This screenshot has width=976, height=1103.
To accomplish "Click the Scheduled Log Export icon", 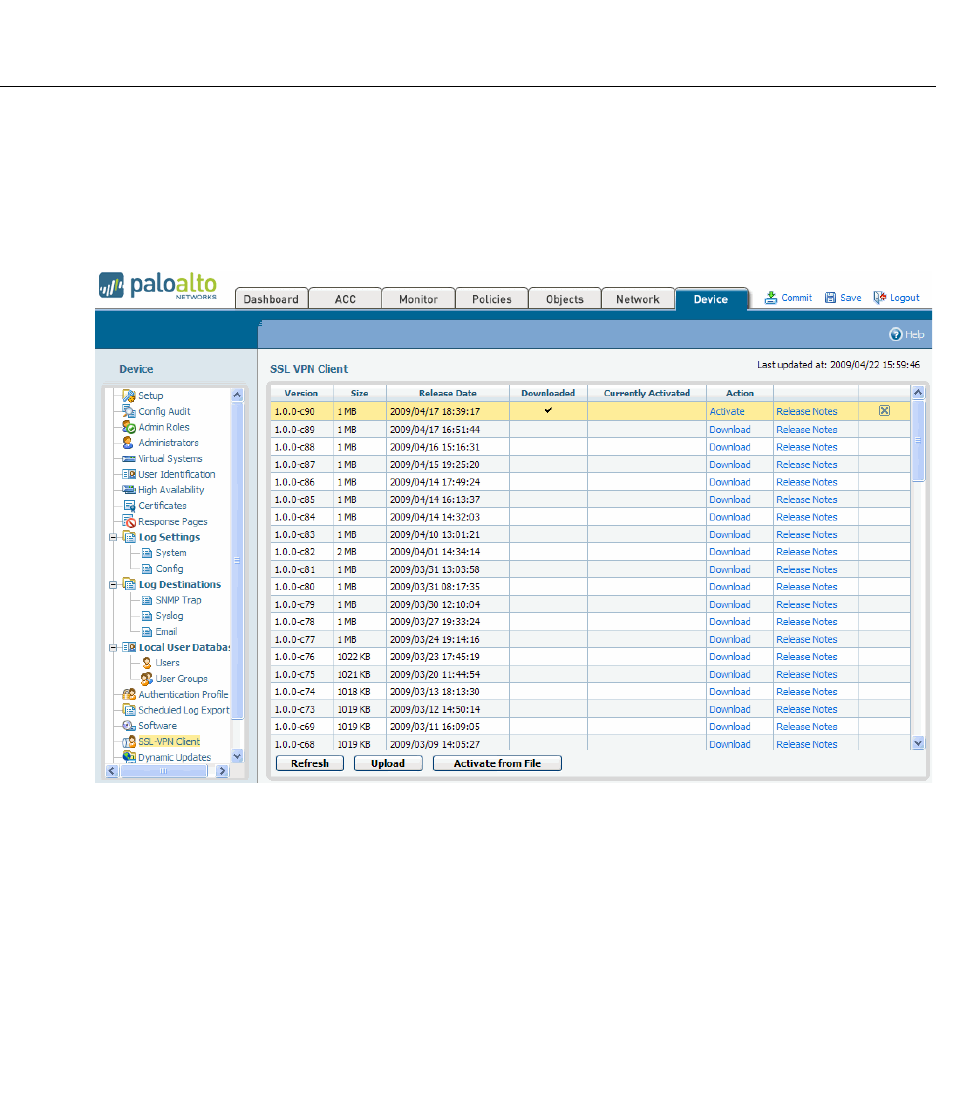I will point(129,710).
